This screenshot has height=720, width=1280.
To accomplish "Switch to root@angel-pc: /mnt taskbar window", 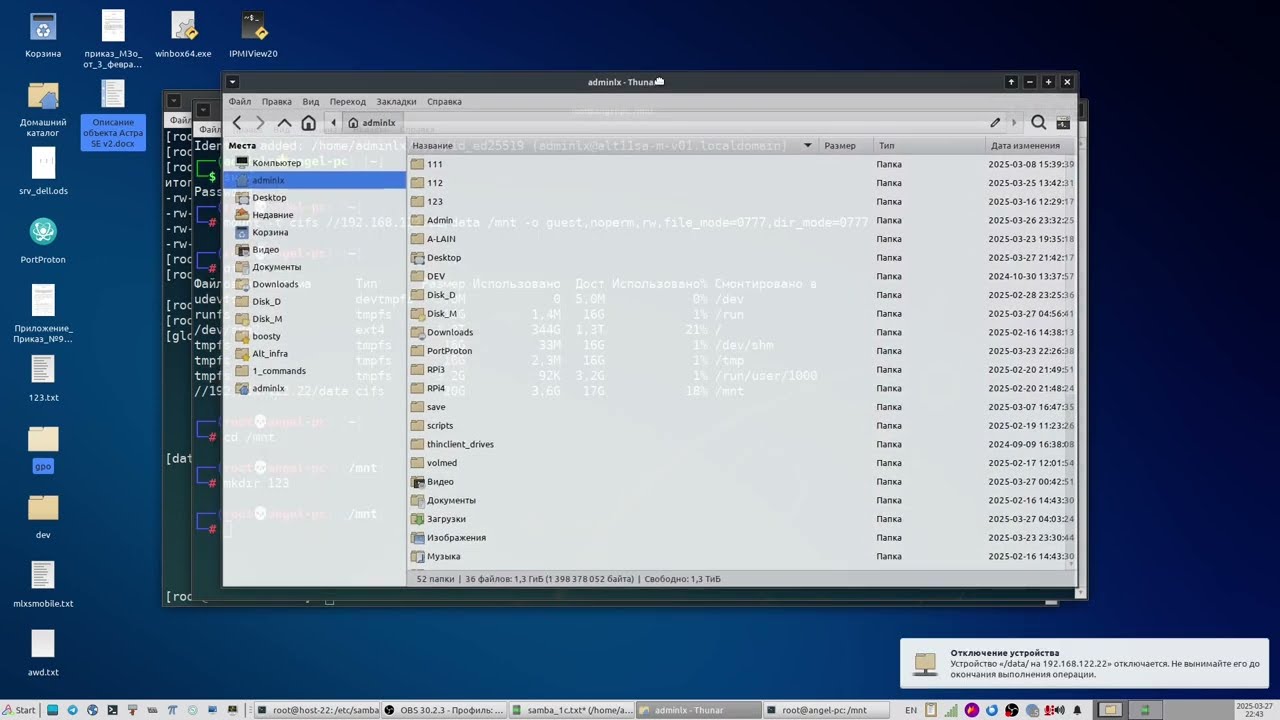I will tap(826, 710).
